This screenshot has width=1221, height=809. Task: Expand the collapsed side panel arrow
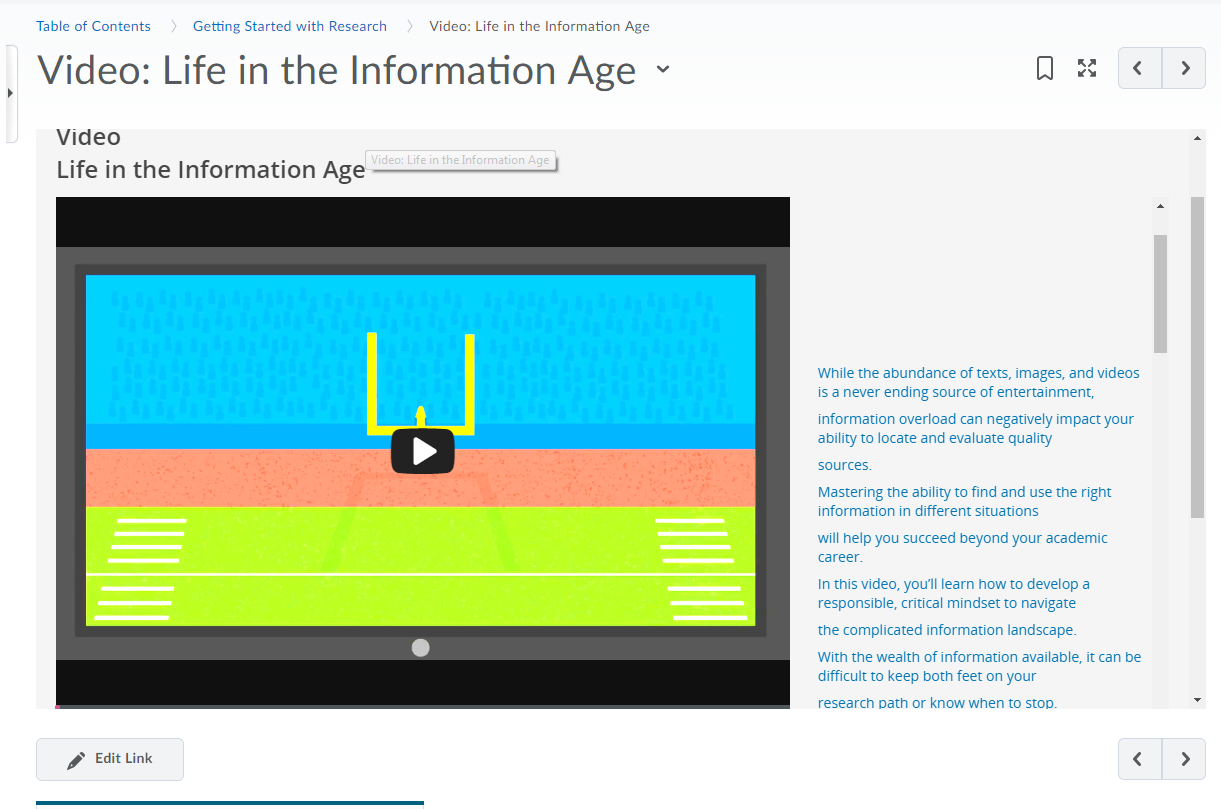click(10, 93)
